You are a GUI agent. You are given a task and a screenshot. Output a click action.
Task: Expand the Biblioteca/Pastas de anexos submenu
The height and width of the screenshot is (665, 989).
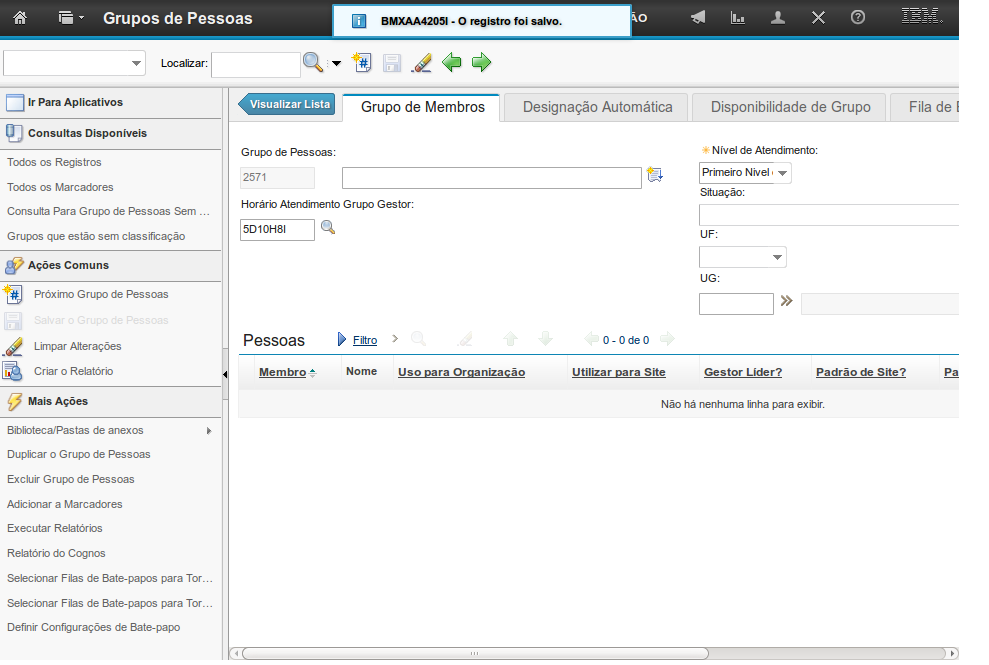coord(209,431)
